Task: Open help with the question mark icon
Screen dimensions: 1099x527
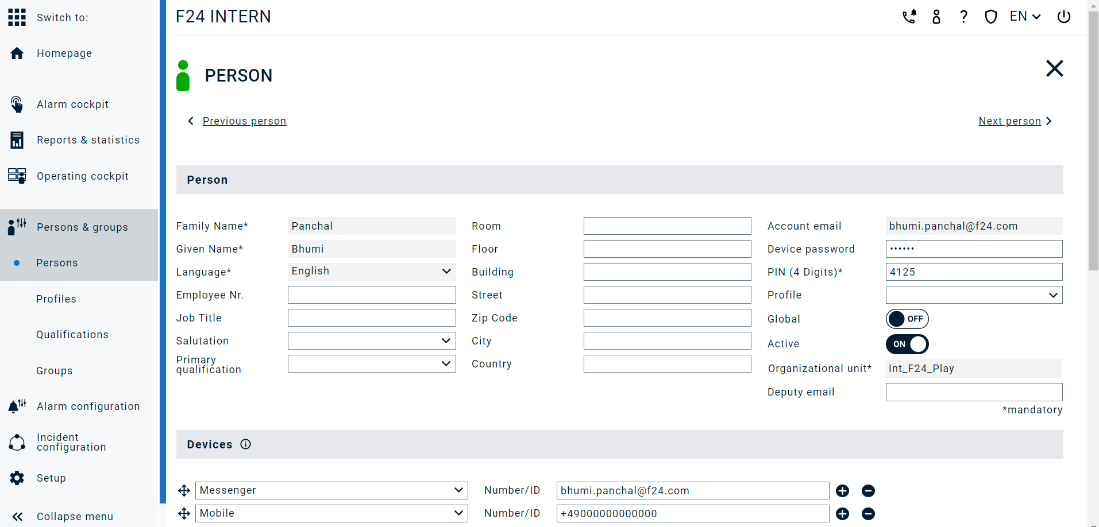Action: click(x=964, y=17)
